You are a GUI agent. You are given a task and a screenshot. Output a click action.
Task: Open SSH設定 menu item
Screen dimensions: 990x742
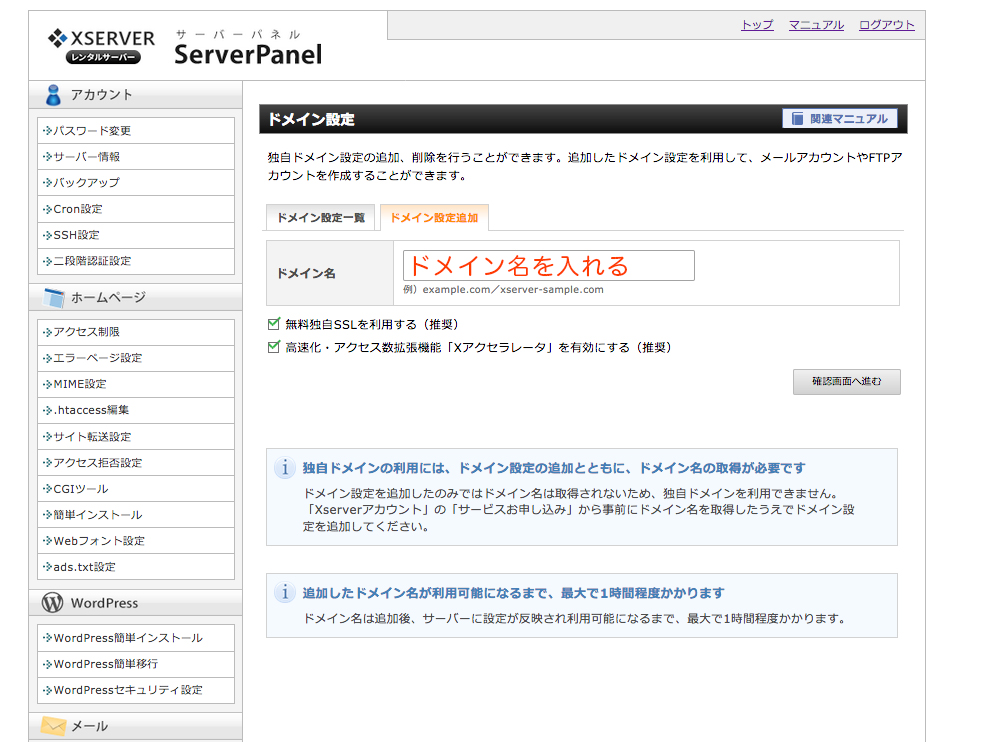pyautogui.click(x=136, y=235)
